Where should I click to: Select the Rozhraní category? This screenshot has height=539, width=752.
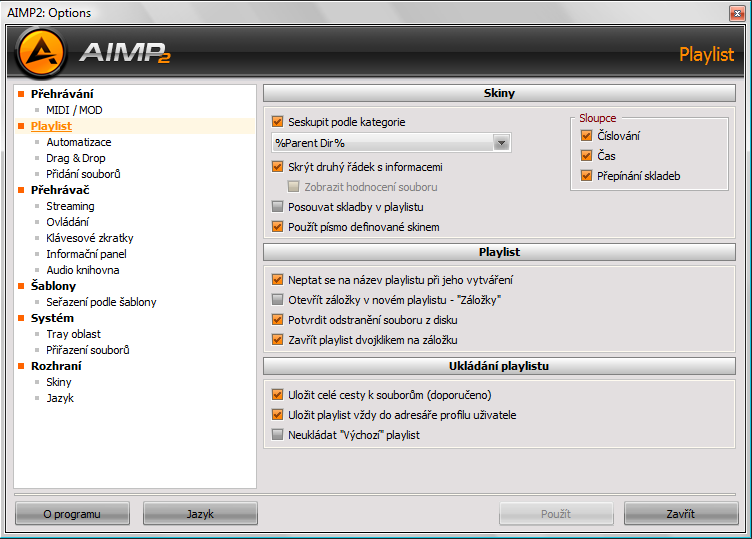click(56, 366)
